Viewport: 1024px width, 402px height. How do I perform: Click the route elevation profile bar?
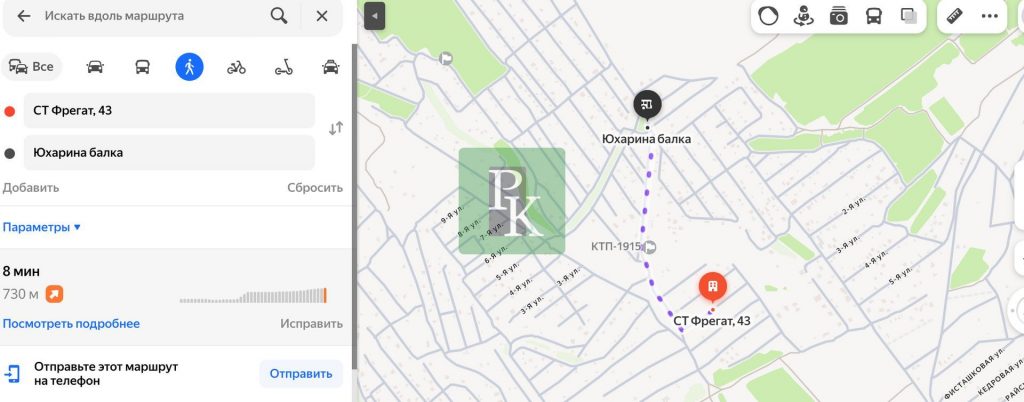[x=253, y=296]
